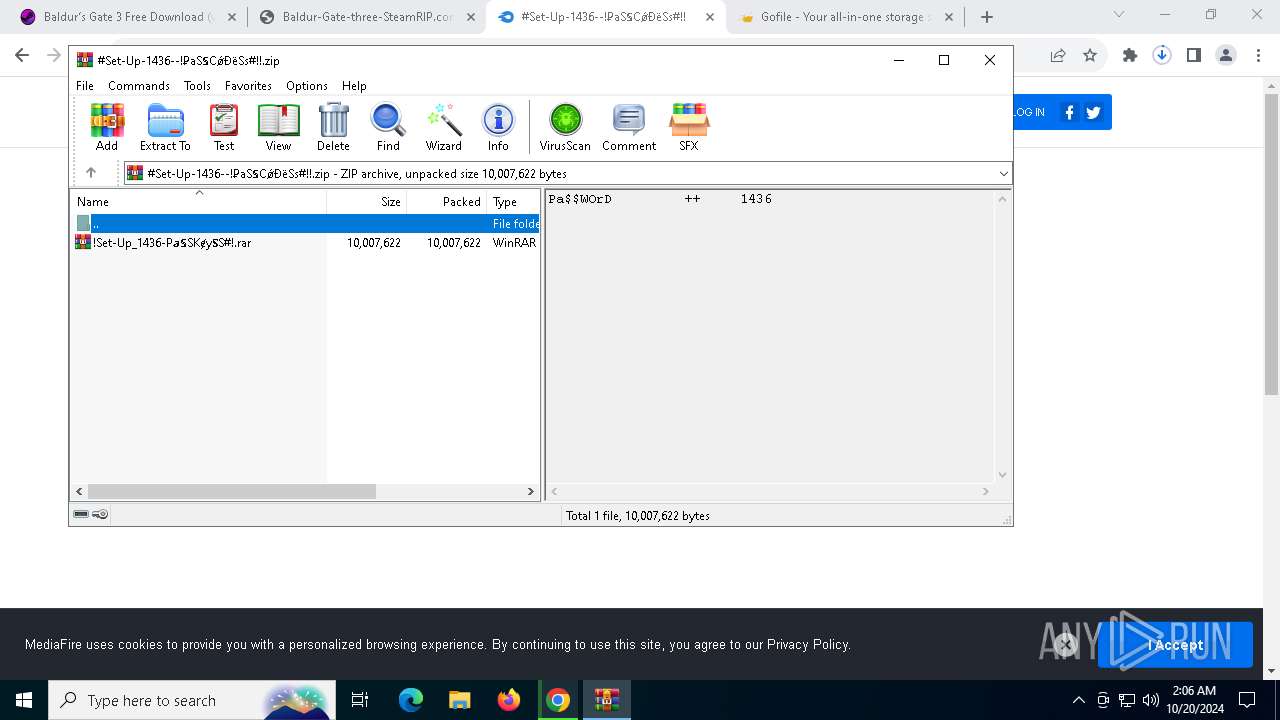
Task: Close the Gofile browser tab
Action: click(x=948, y=17)
